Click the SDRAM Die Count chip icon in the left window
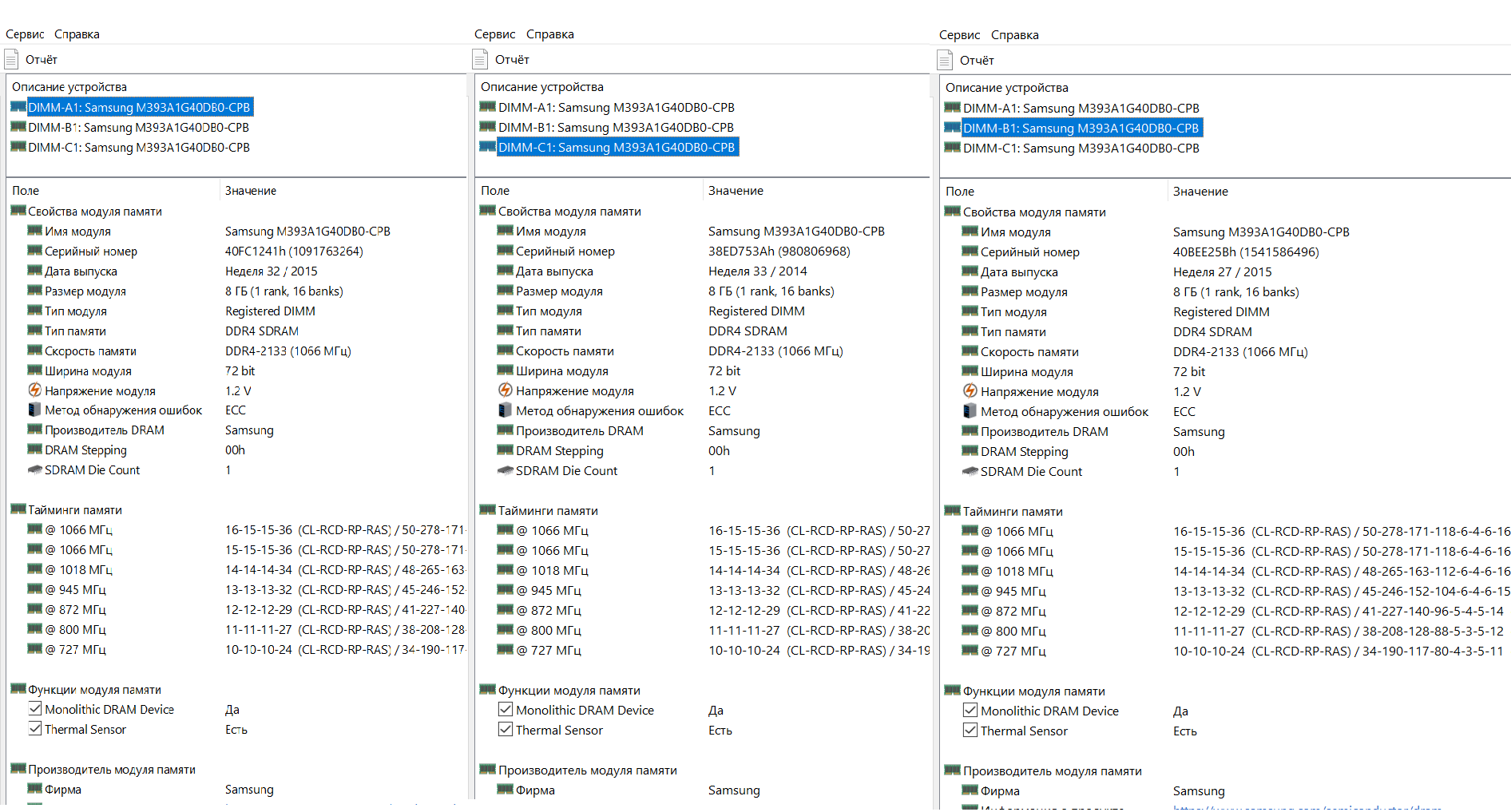1511x812 pixels. pyautogui.click(x=35, y=470)
